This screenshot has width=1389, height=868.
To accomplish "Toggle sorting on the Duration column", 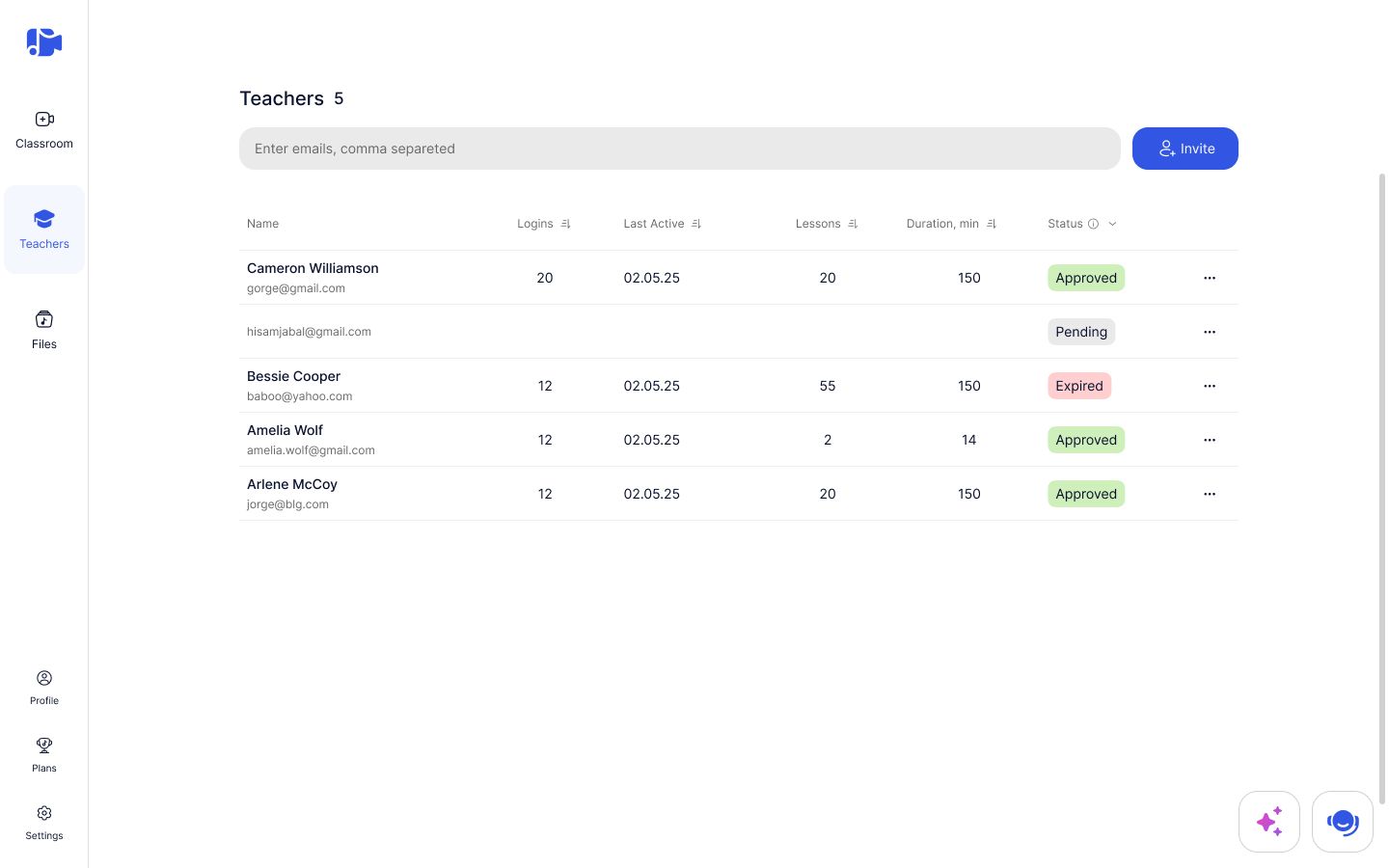I will click(x=992, y=223).
